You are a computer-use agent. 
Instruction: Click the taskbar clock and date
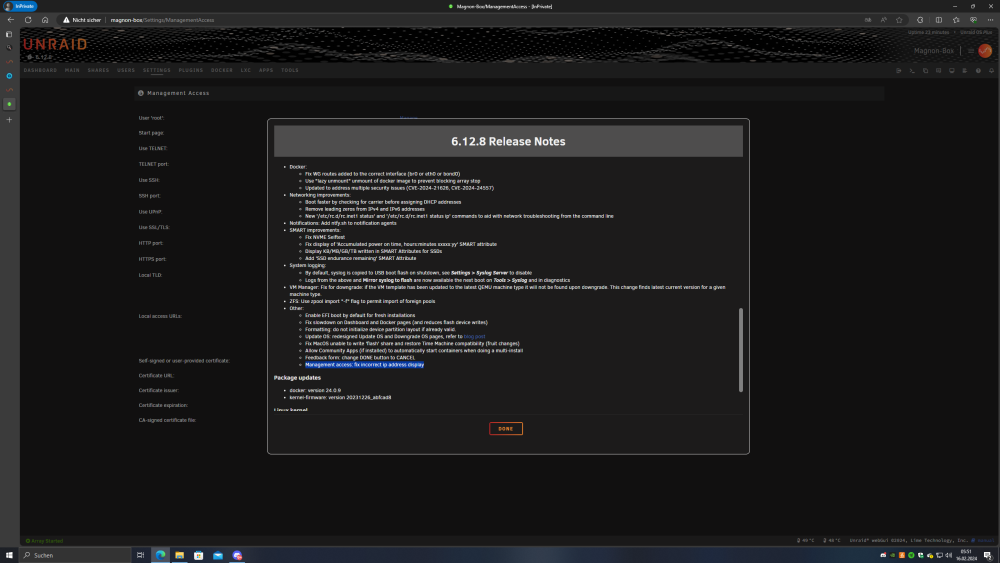pyautogui.click(x=966, y=555)
